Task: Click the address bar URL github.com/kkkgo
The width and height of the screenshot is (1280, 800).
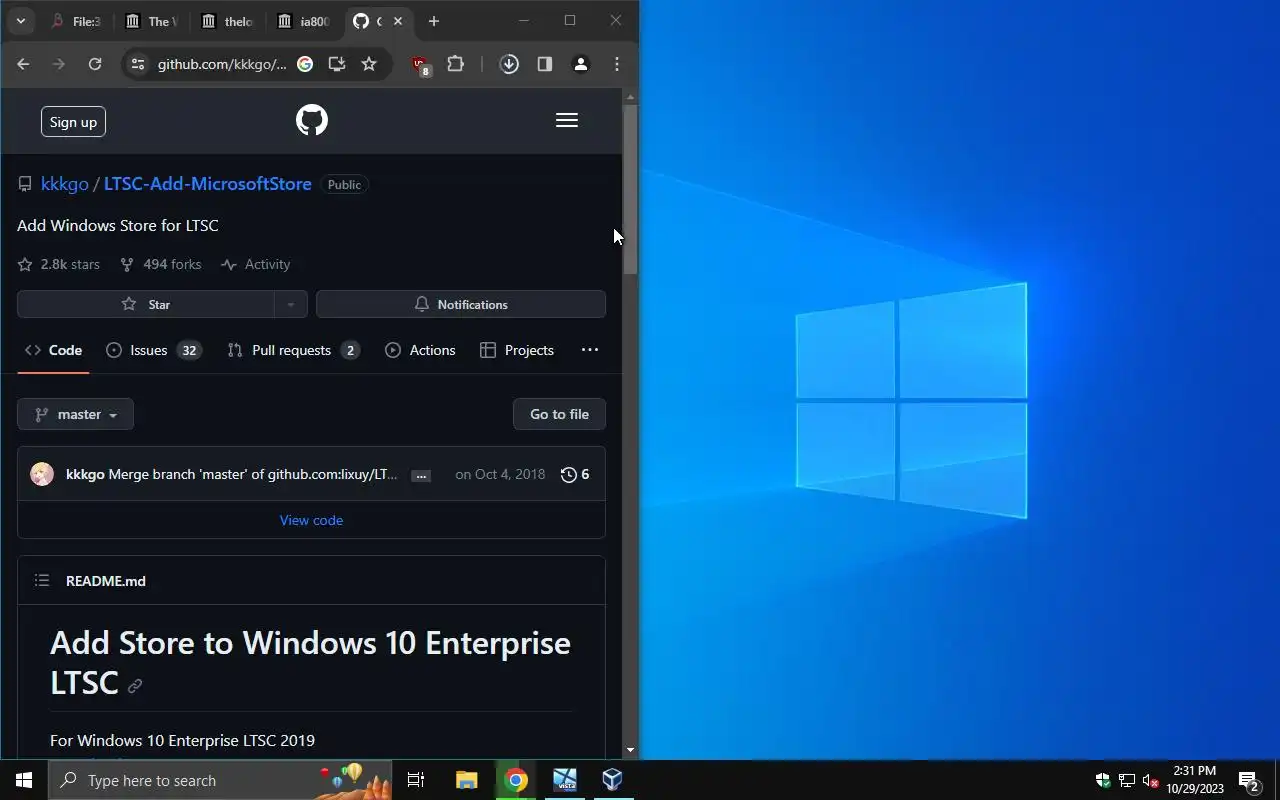Action: 222,64
